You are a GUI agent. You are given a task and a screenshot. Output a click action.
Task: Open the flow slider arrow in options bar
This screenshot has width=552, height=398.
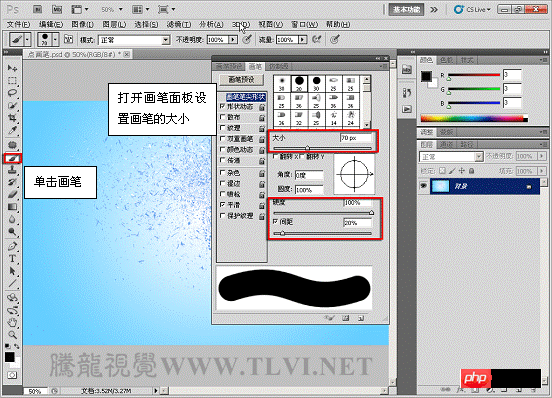tap(303, 40)
